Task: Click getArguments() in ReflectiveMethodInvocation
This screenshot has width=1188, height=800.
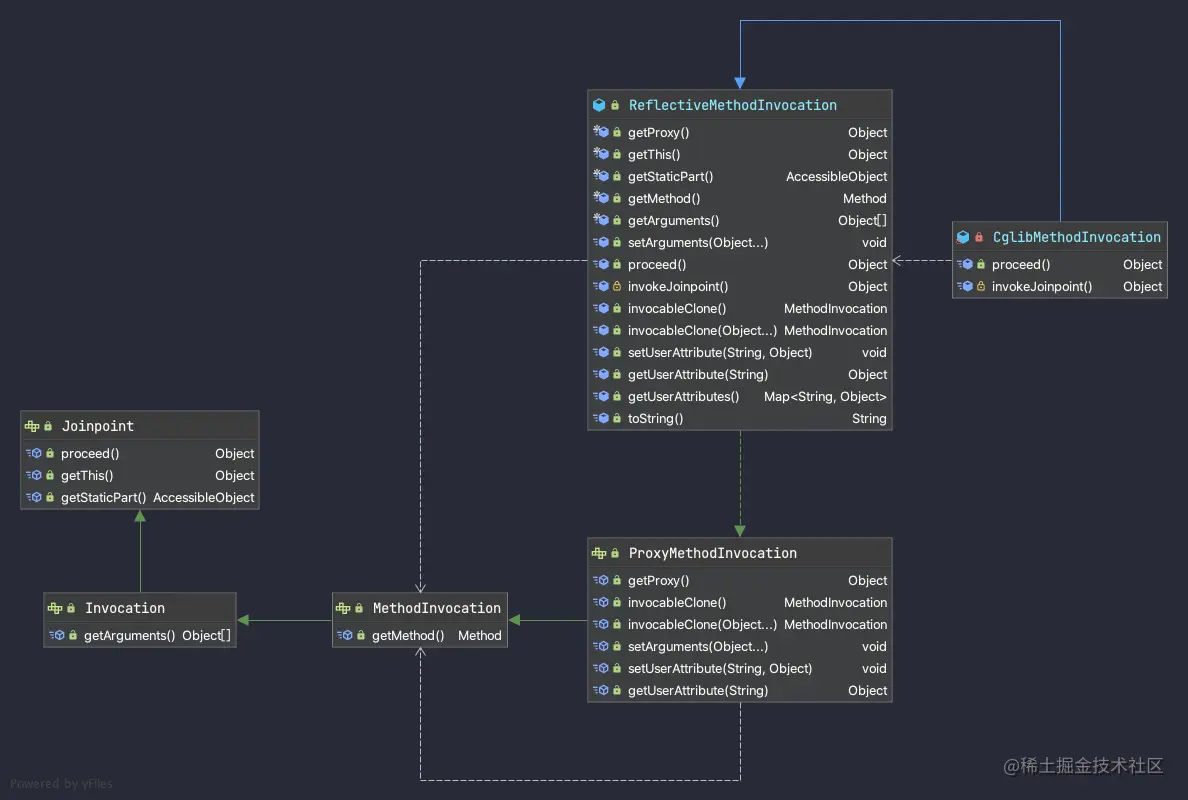Action: coord(674,220)
